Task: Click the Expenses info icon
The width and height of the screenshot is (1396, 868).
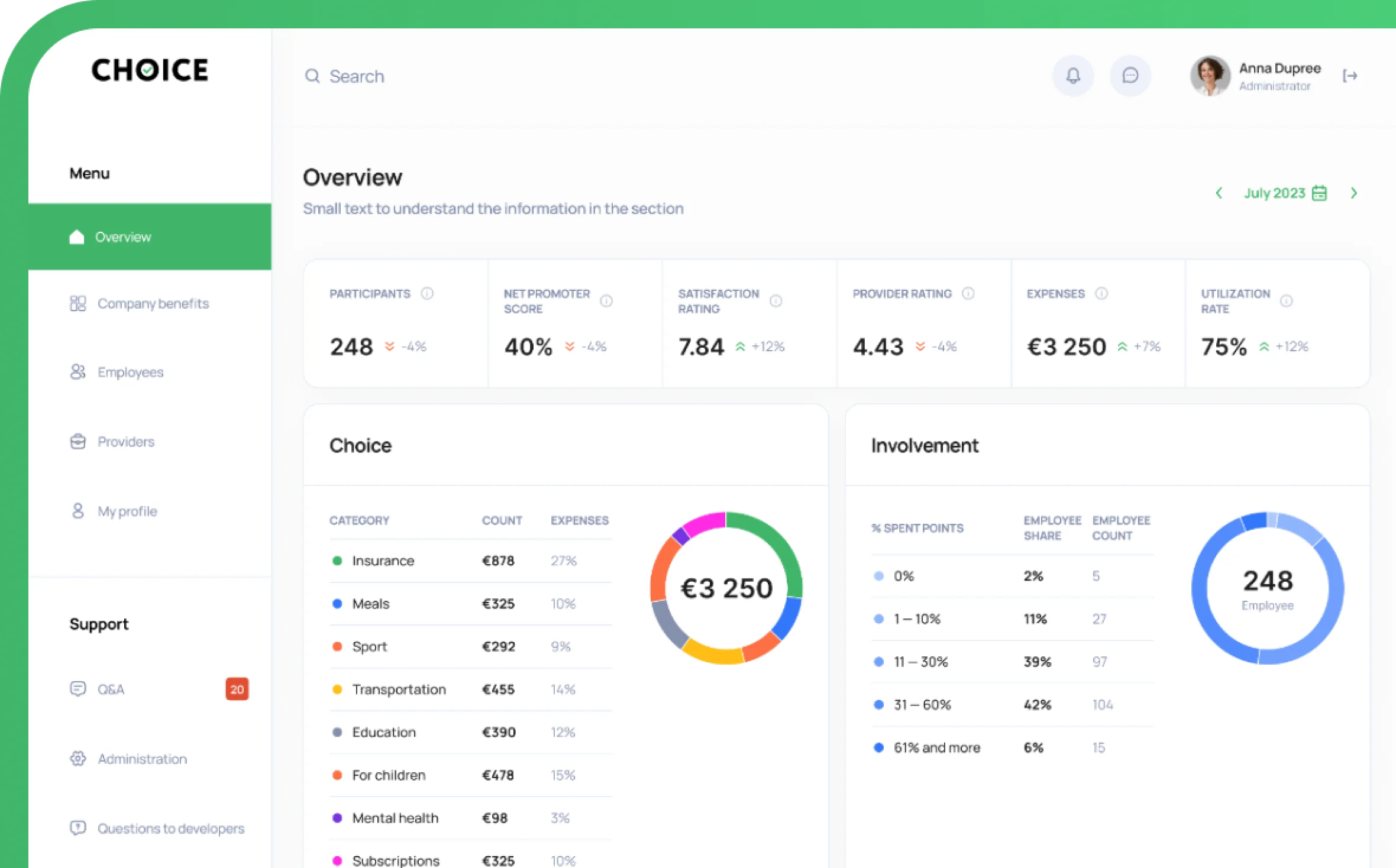Action: [x=1101, y=293]
